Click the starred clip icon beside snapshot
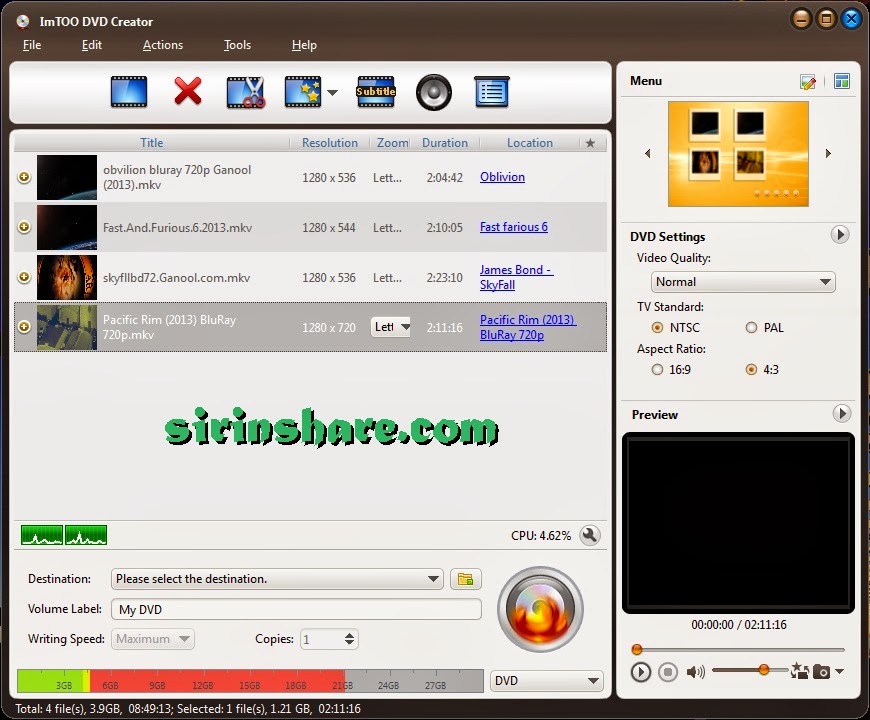The height and width of the screenshot is (720, 870). point(800,671)
